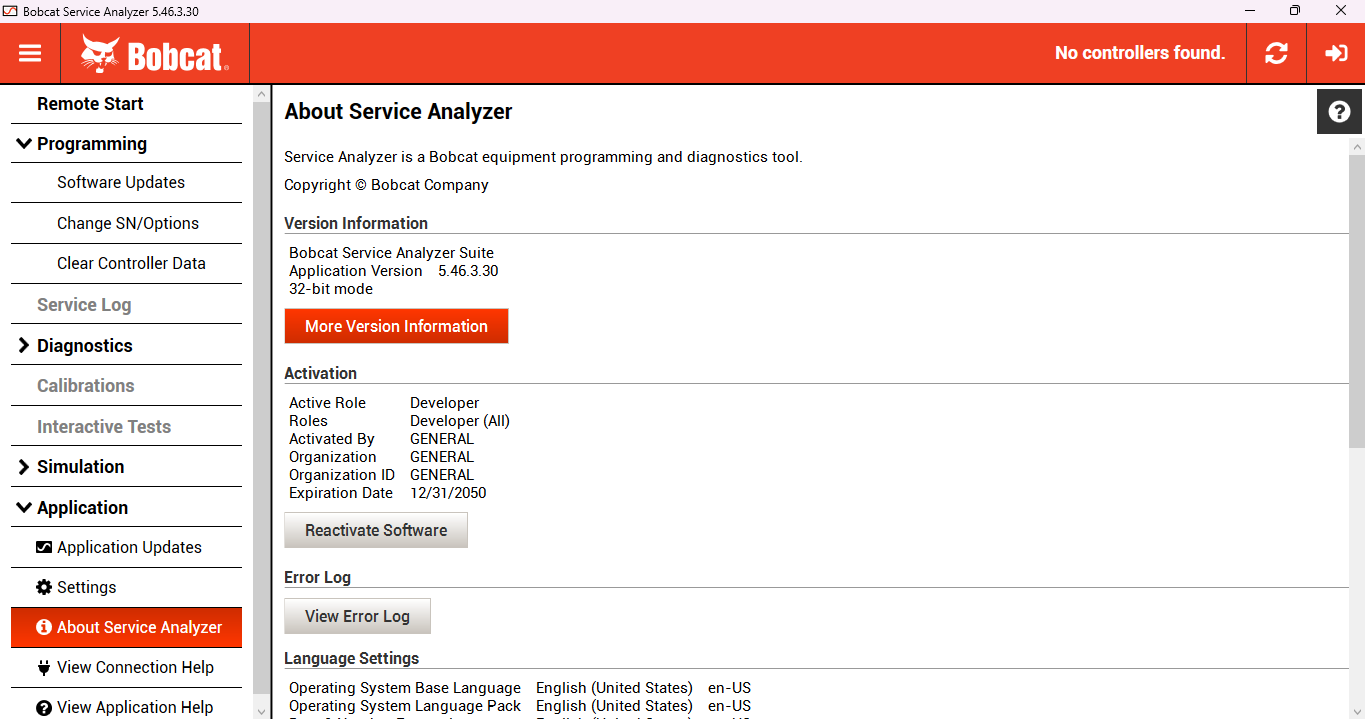Restore down the application window
1365x719 pixels.
[1295, 11]
